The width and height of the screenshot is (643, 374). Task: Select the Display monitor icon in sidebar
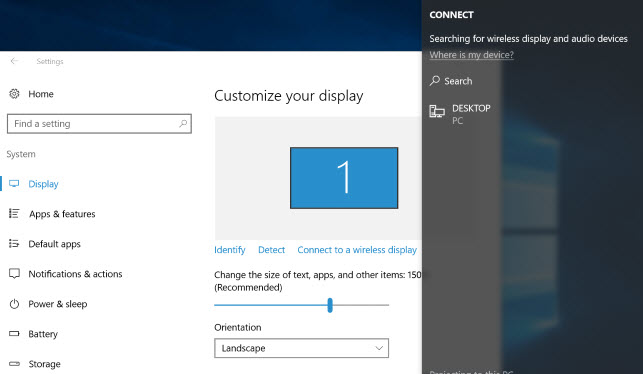click(x=14, y=184)
